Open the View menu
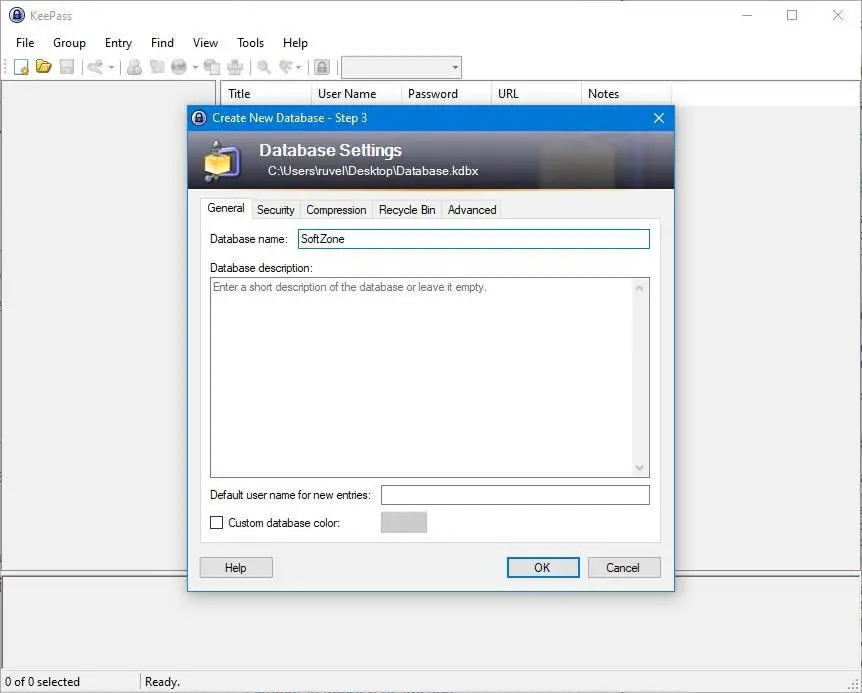This screenshot has height=693, width=862. pyautogui.click(x=205, y=43)
